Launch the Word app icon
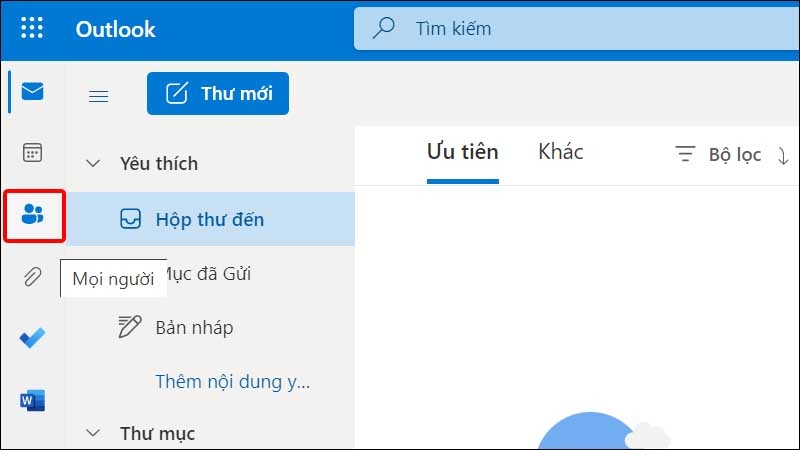 coord(33,401)
